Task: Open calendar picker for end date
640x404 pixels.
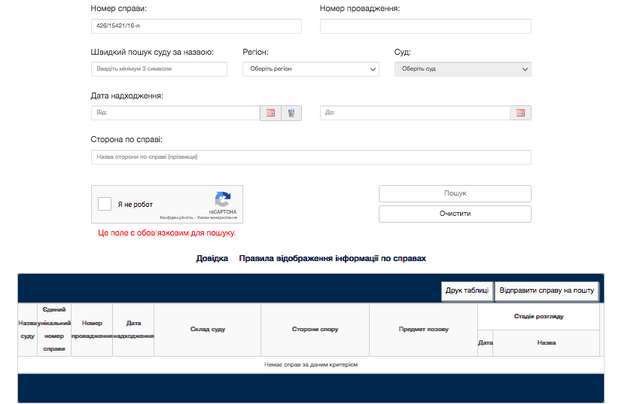Action: tap(521, 113)
